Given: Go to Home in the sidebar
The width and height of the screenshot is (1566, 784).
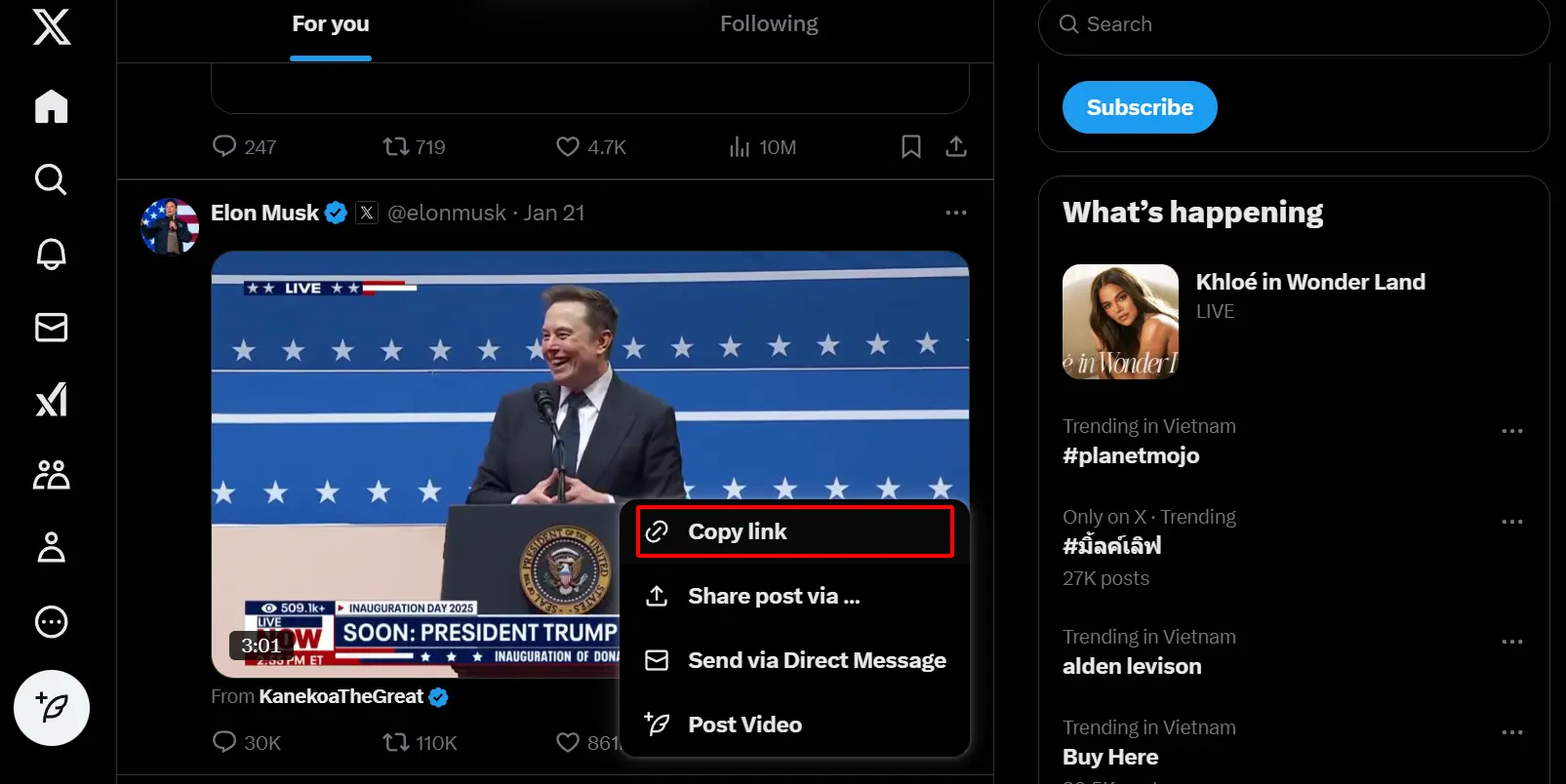Looking at the screenshot, I should 52,106.
